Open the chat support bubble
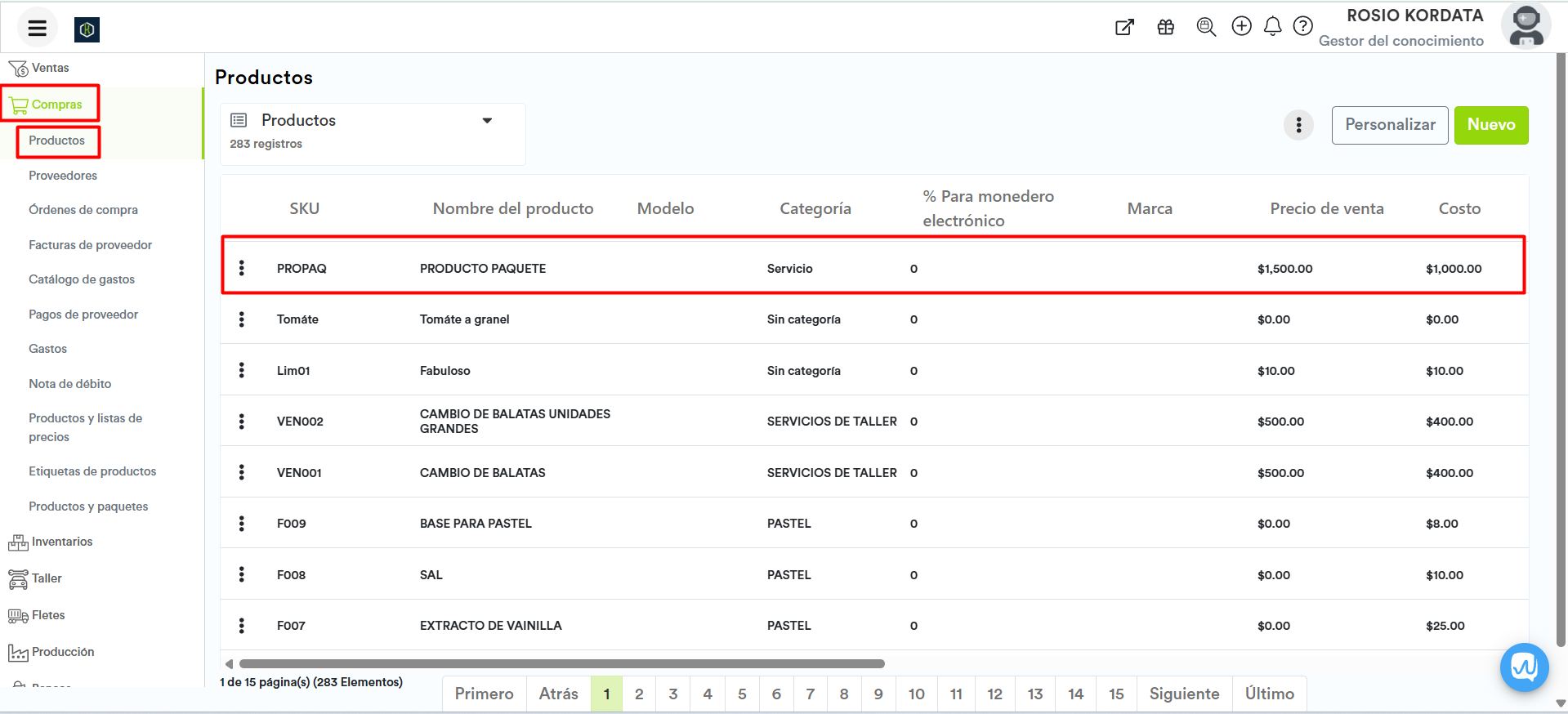Screen dimensions: 1568x714 [1524, 667]
